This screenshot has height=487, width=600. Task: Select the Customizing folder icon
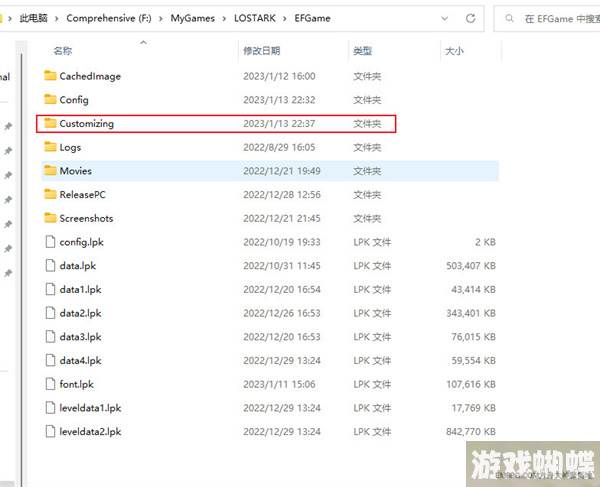pyautogui.click(x=50, y=123)
